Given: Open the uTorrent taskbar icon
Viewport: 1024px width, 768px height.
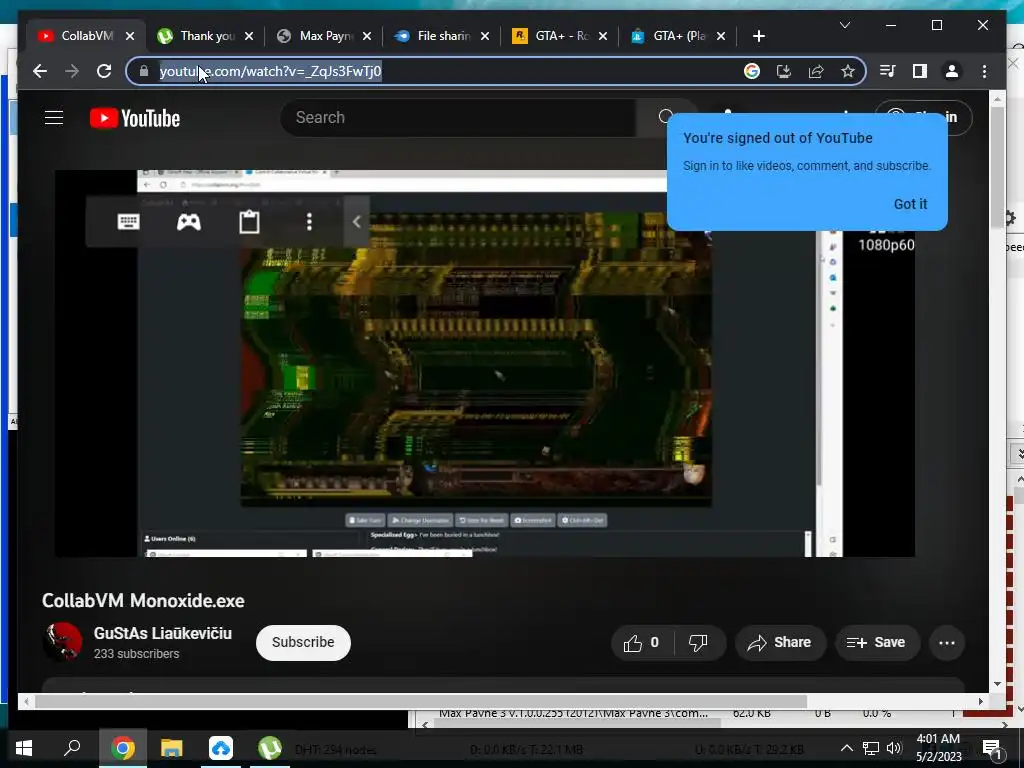Looking at the screenshot, I should click(270, 748).
